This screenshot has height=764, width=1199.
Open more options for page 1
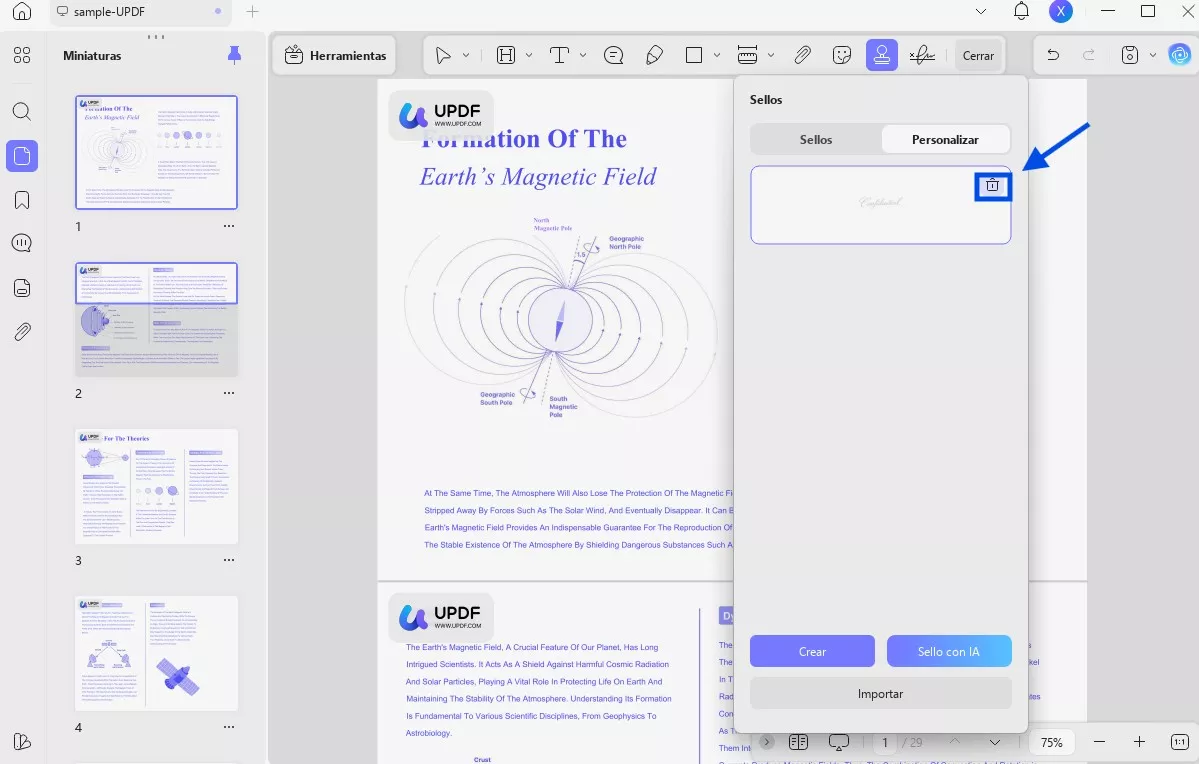[x=229, y=226]
